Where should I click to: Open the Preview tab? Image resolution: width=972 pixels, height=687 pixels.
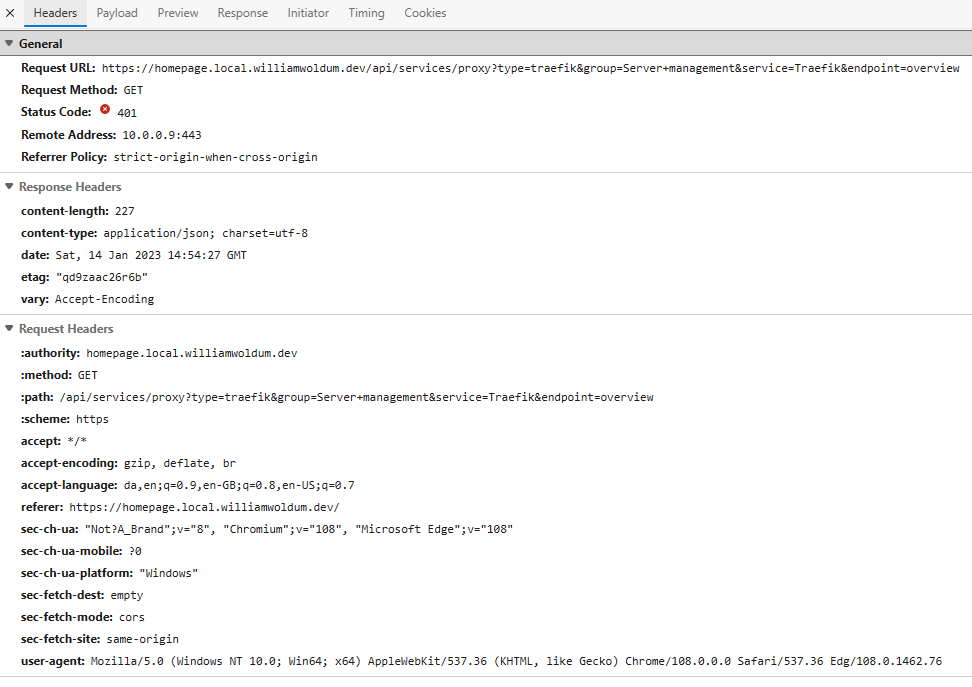point(177,13)
